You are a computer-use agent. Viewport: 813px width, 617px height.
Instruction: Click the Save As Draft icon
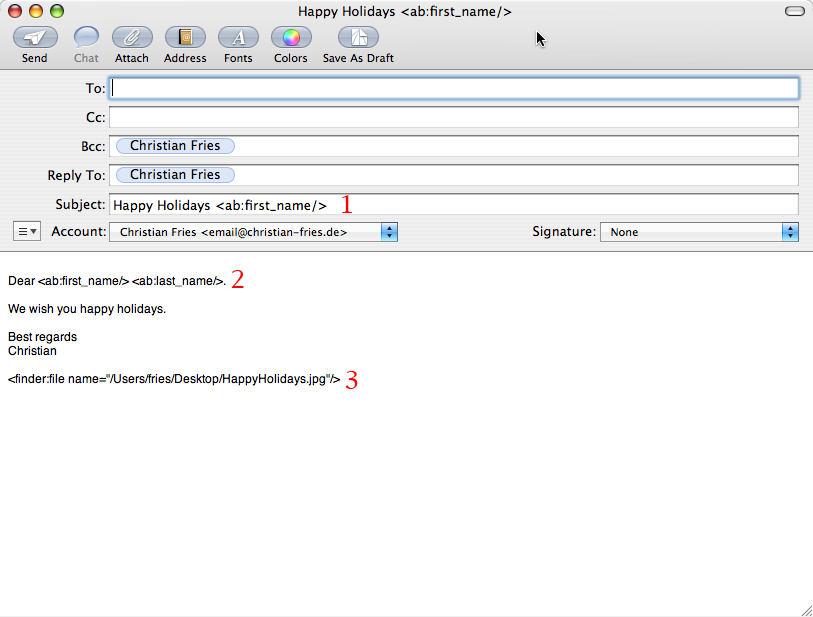click(357, 38)
